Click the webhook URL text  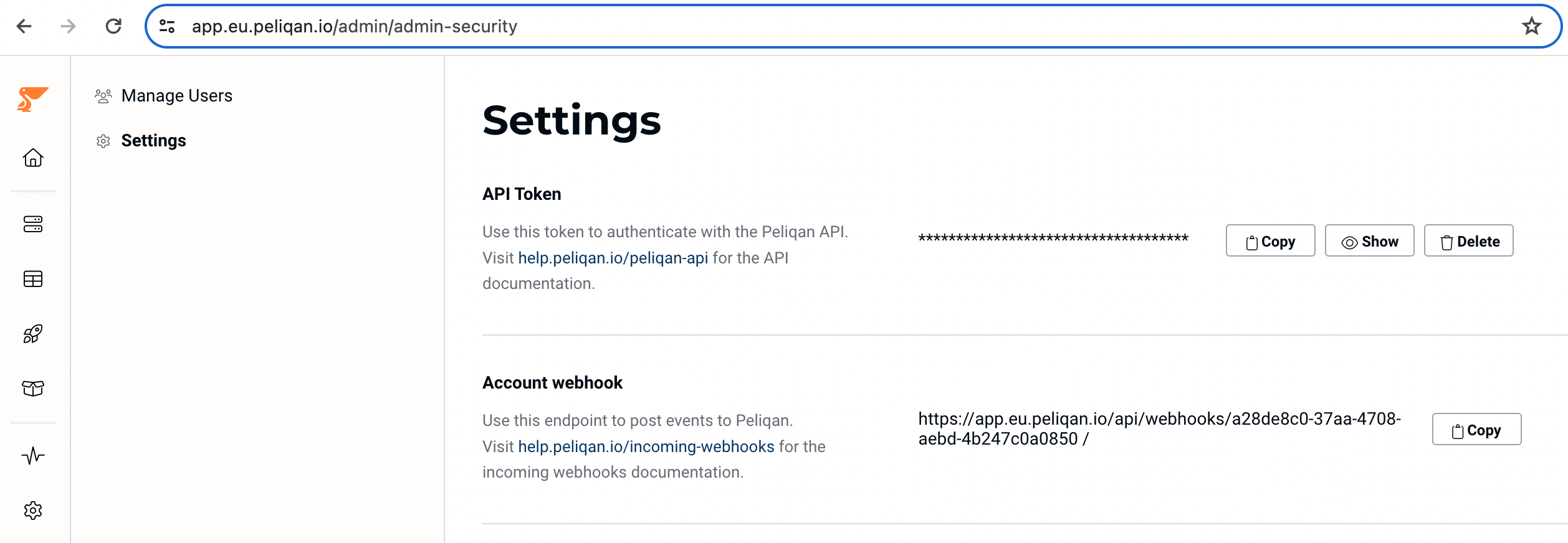(x=1159, y=429)
